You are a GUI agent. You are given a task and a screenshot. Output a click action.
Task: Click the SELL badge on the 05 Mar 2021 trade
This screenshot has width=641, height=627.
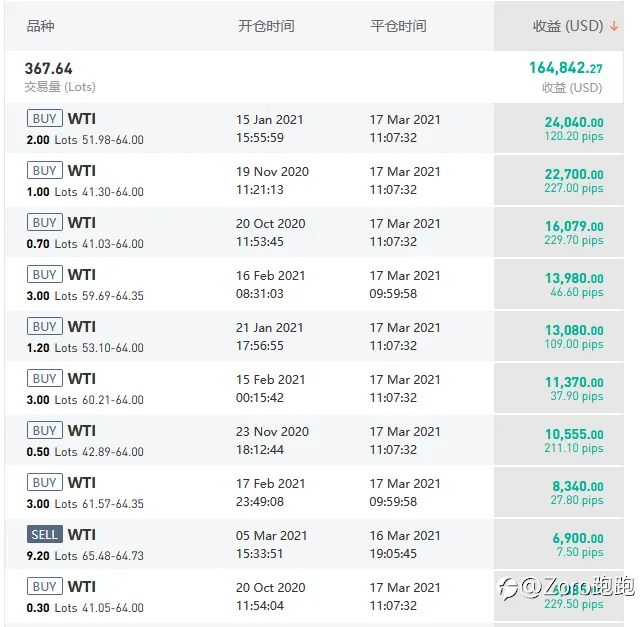[44, 535]
